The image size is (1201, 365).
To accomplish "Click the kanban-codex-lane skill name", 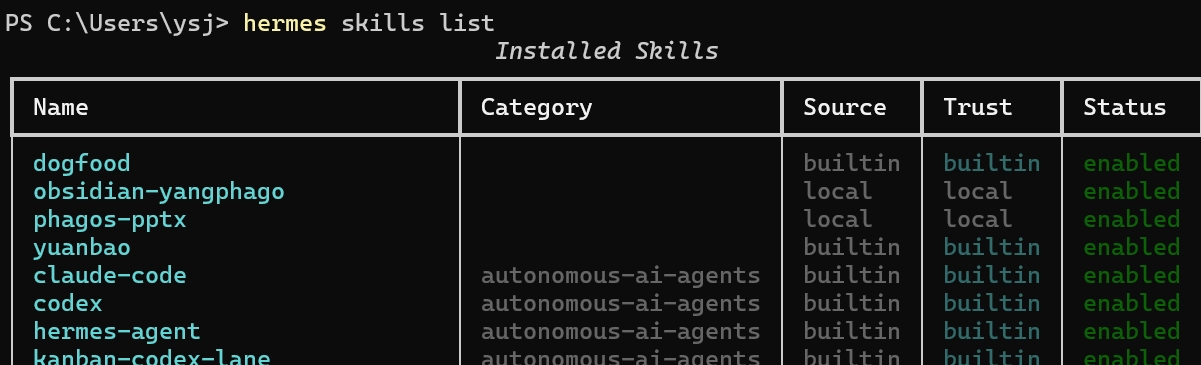I will (x=152, y=357).
